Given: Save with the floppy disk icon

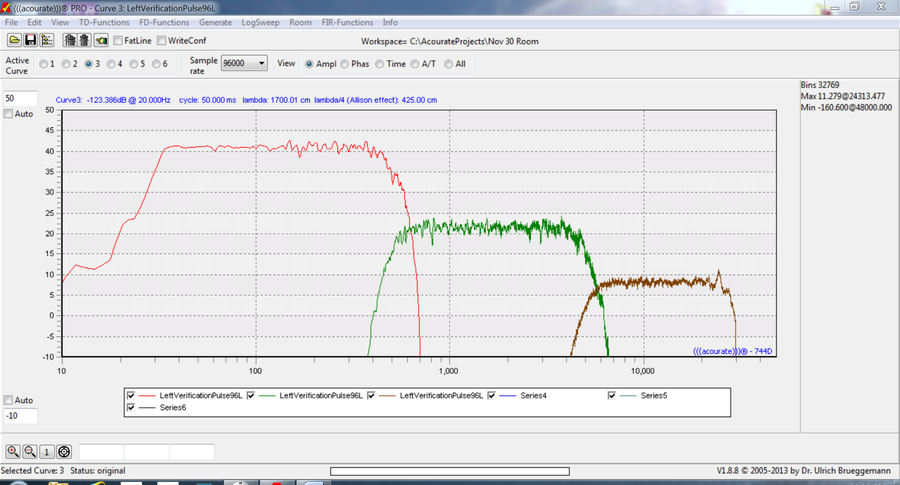Looking at the screenshot, I should click(30, 40).
